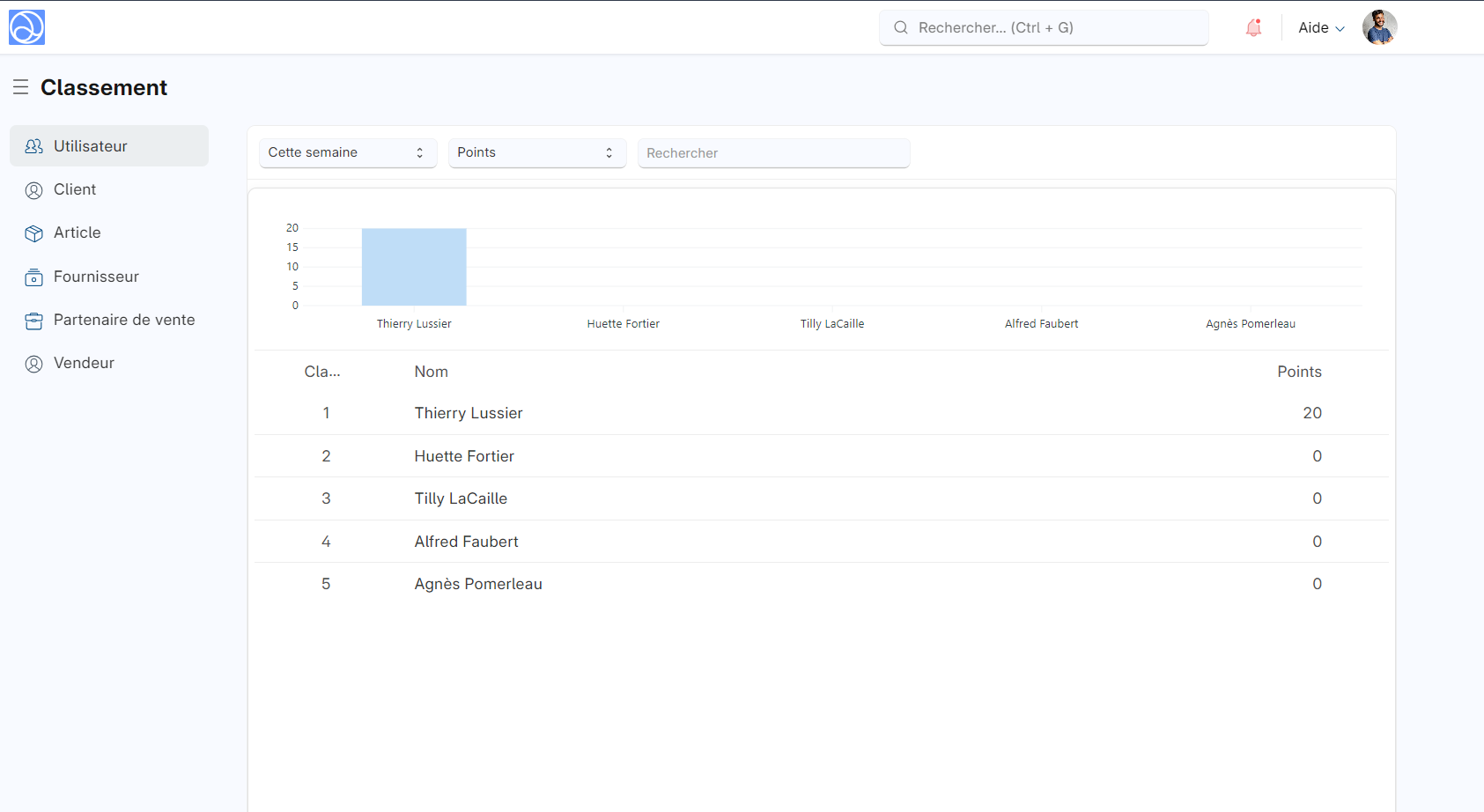Click the global search bar (Ctrl + G)

[x=1044, y=28]
